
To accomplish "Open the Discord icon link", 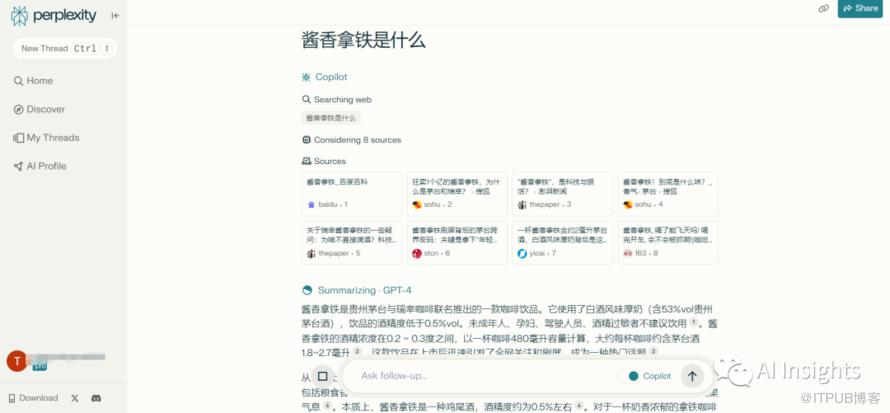I will [x=96, y=398].
